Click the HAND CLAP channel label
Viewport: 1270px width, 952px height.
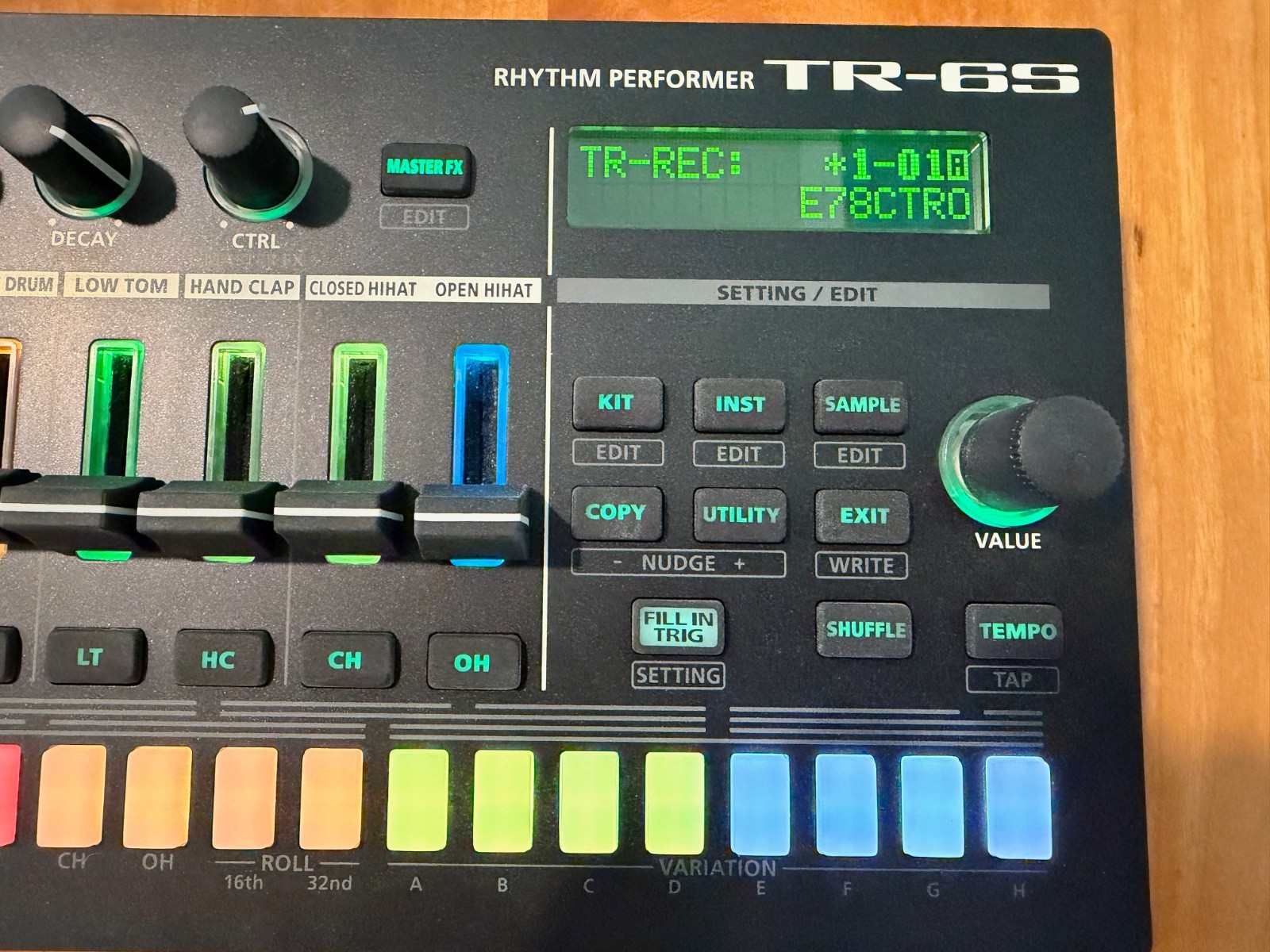tap(242, 287)
